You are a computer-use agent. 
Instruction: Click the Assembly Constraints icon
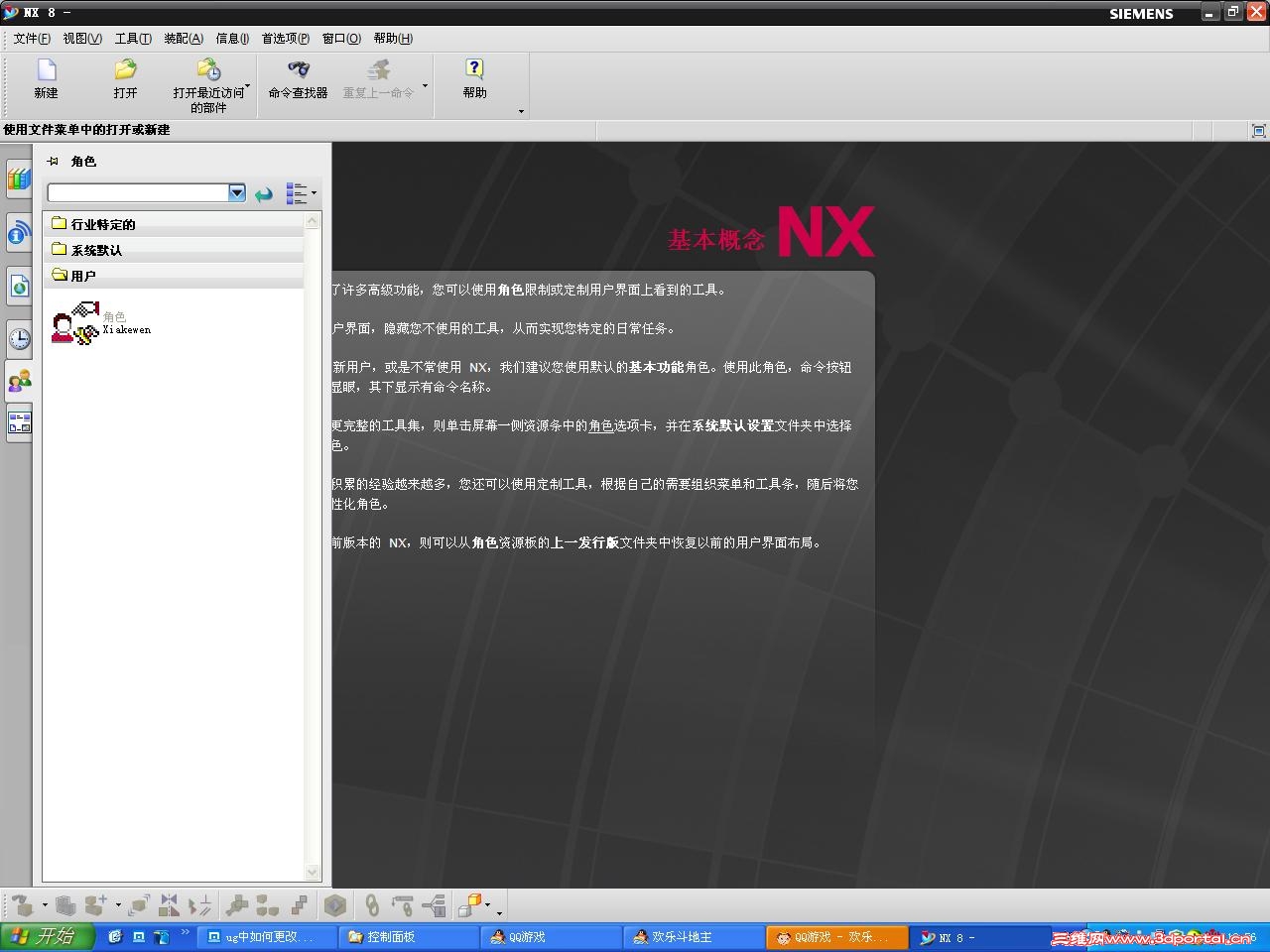(x=199, y=905)
